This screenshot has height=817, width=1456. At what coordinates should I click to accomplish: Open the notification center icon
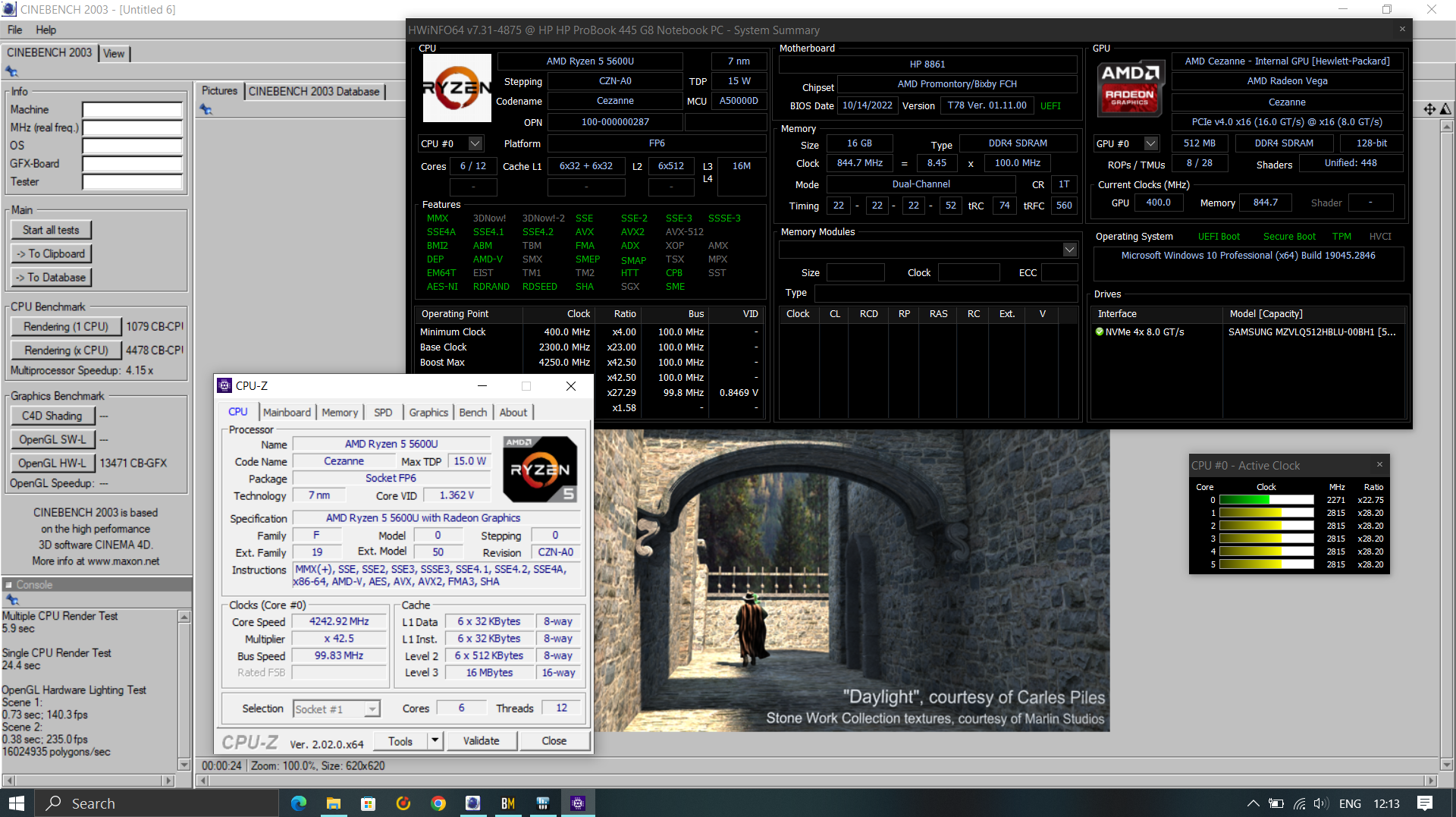[1425, 803]
